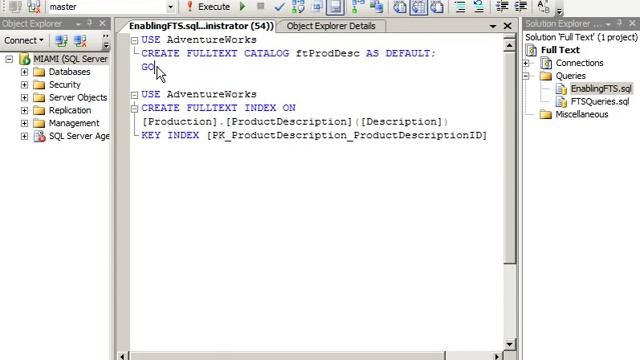Image resolution: width=640 pixels, height=360 pixels.
Task: Expand the SQL Server Agent node
Action: [x=24, y=136]
